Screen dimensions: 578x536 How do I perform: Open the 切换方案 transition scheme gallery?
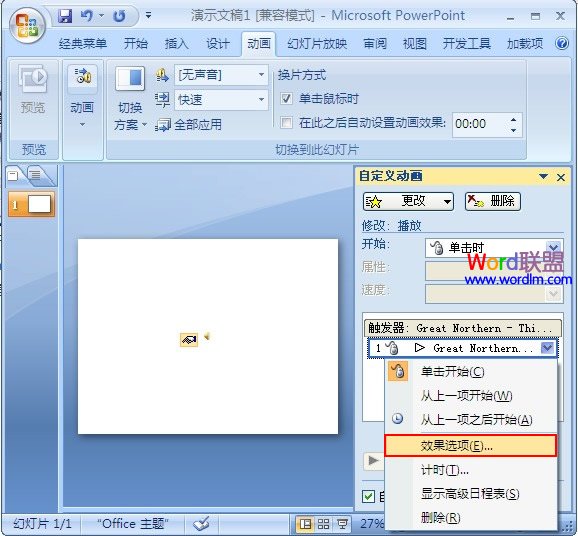click(x=130, y=99)
